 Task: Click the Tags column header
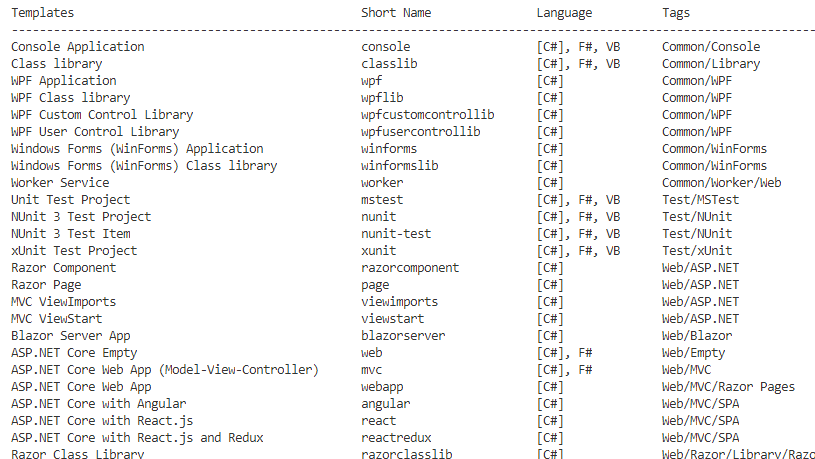tap(676, 13)
